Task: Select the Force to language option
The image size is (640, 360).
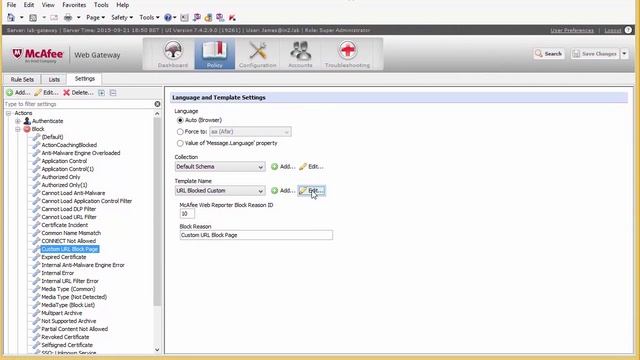Action: [180, 132]
